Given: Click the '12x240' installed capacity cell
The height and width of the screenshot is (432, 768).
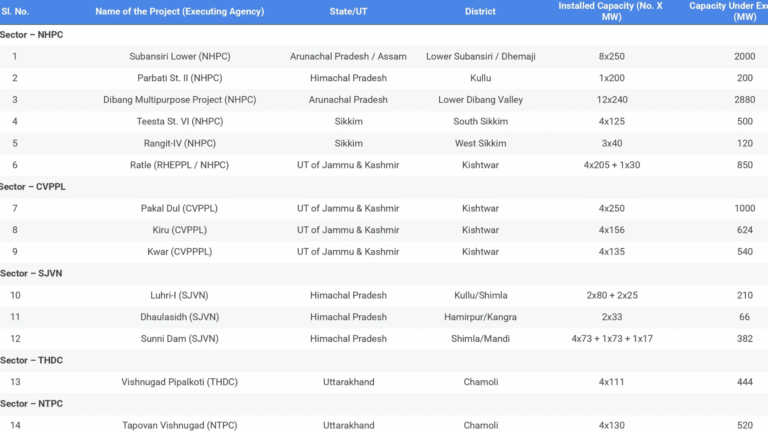Looking at the screenshot, I should click(612, 99).
